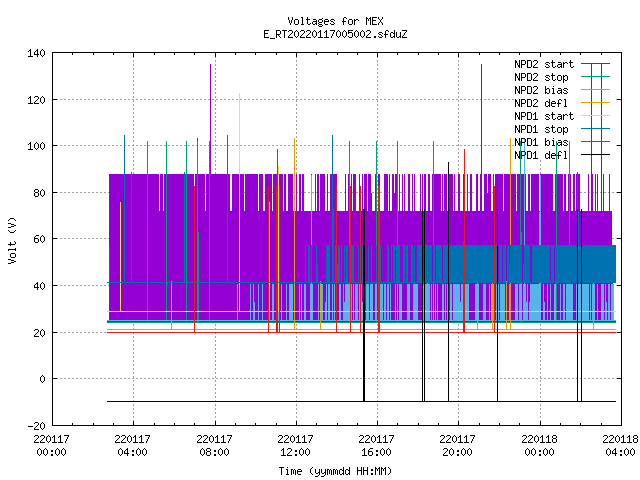This screenshot has height=480, width=640.
Task: Click the y-axis tick label 120
Action: [36, 100]
